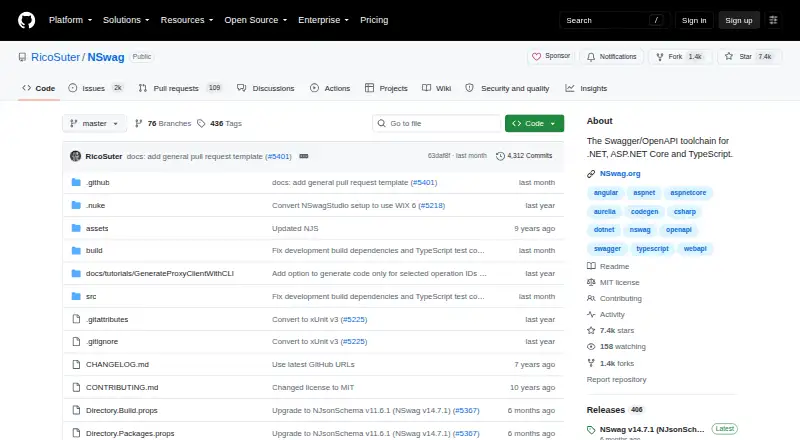Select the csharp topic tag
800x440 pixels.
pos(684,211)
